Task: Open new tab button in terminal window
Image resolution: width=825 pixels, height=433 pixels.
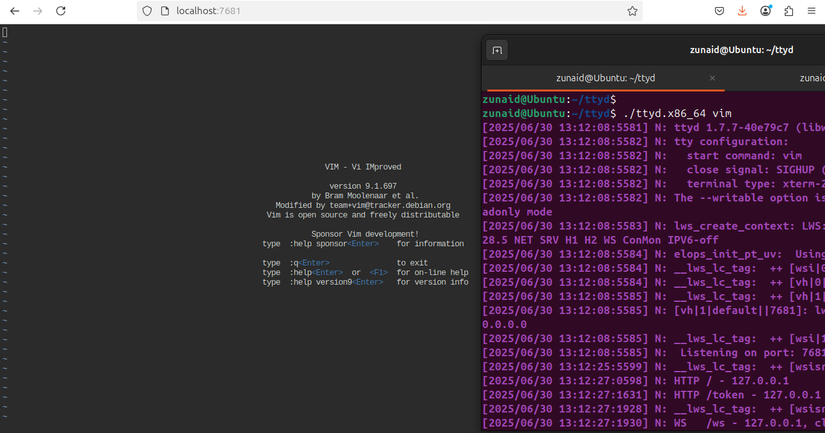Action: pos(497,50)
